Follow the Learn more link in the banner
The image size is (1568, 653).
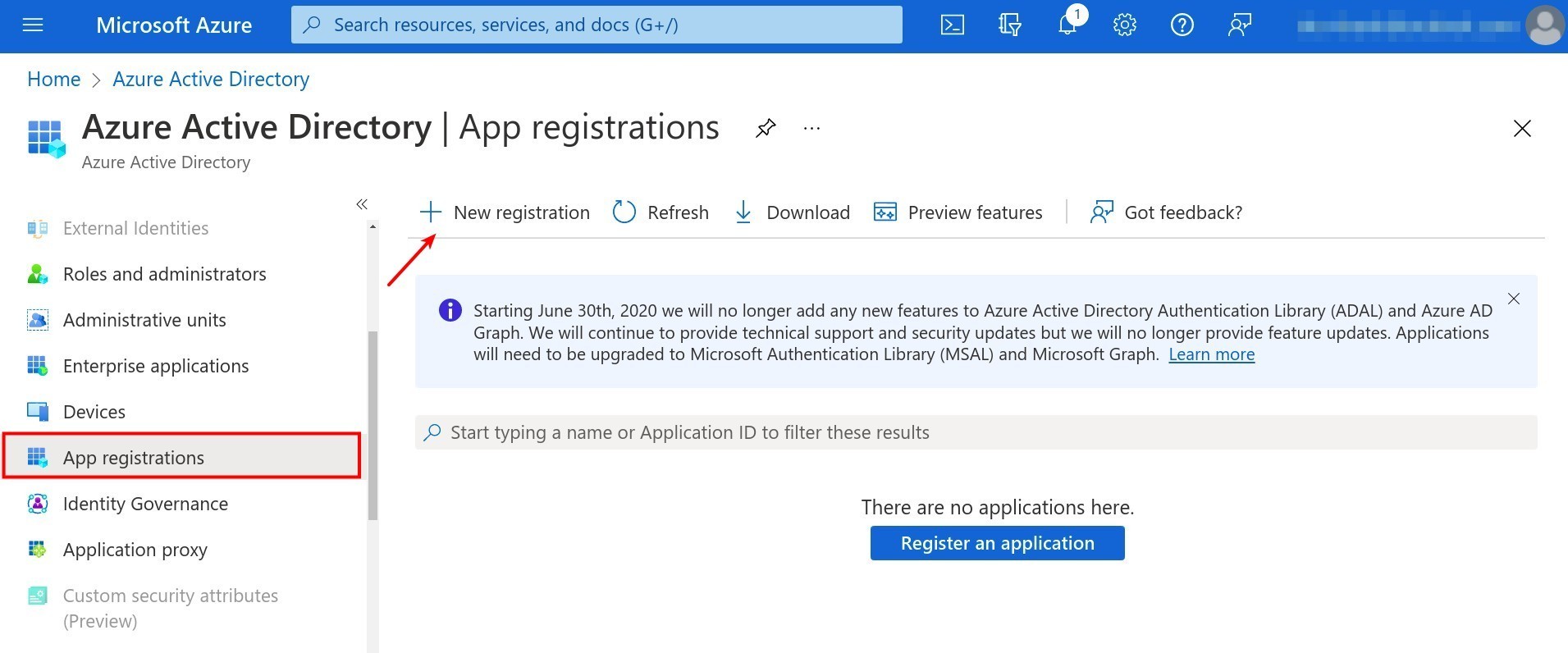pos(1211,354)
